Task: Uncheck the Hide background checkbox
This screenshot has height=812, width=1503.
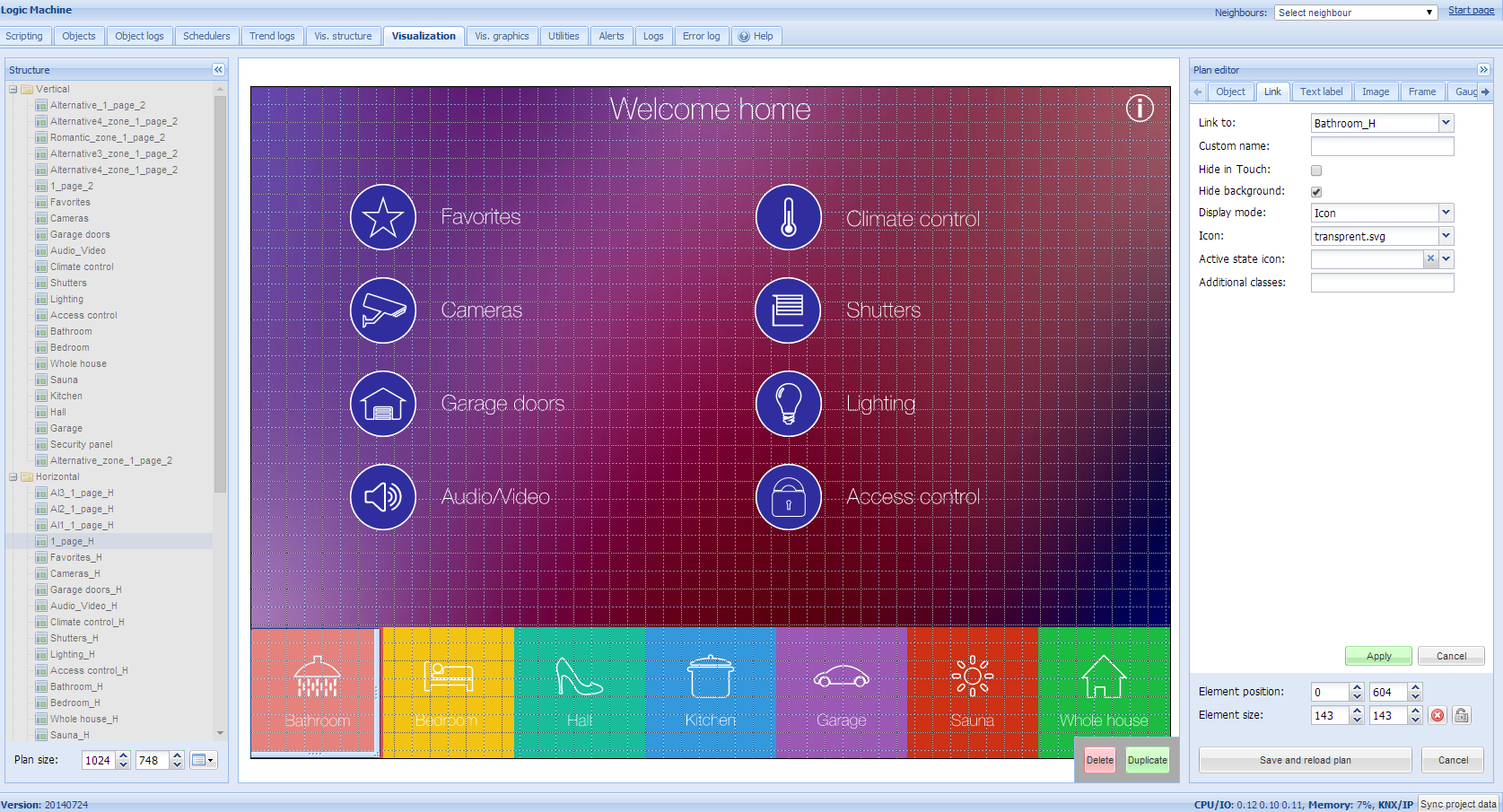Action: (x=1316, y=192)
